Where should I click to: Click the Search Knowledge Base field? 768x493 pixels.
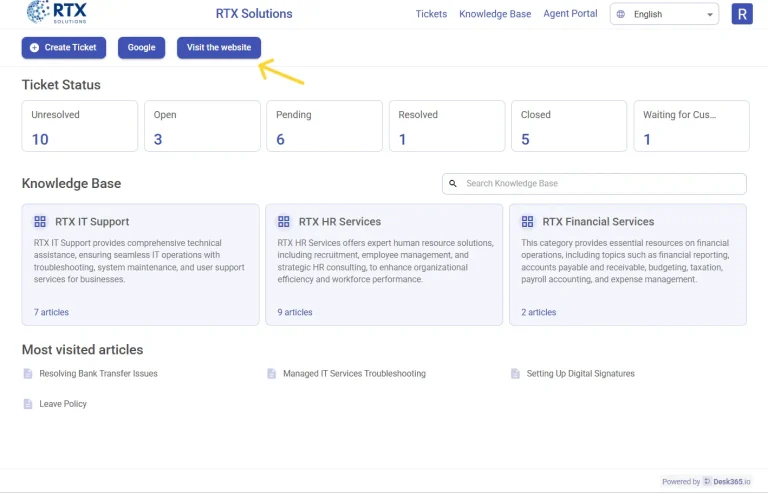(x=594, y=184)
